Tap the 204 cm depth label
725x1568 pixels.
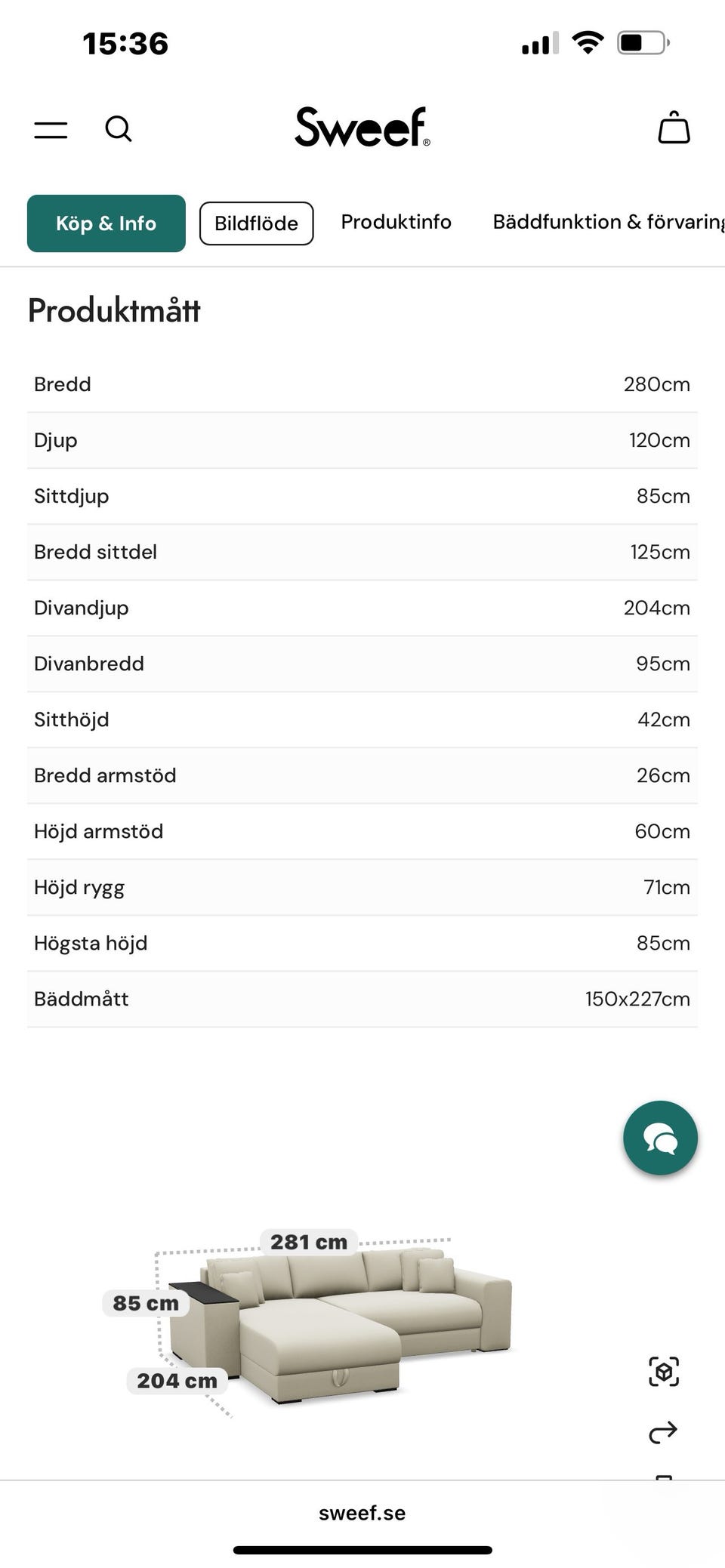pos(177,1381)
